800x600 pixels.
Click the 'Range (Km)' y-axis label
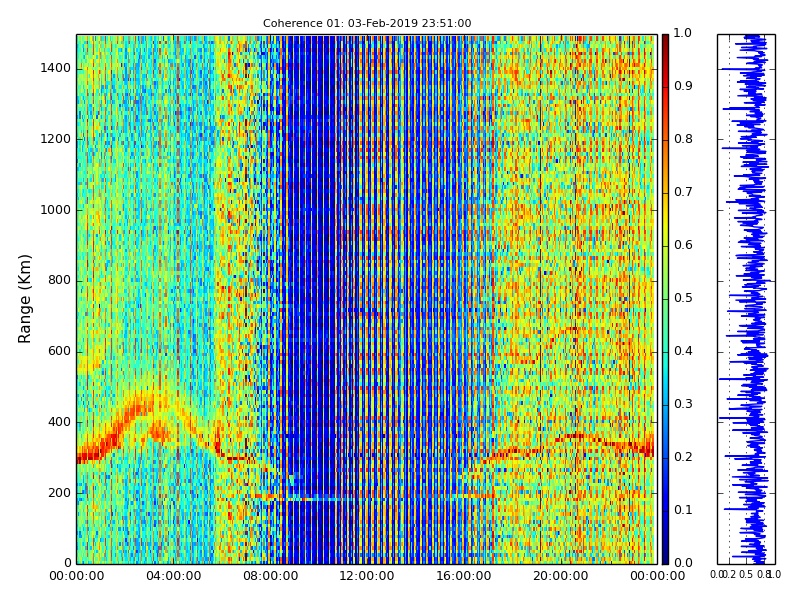(x=24, y=299)
